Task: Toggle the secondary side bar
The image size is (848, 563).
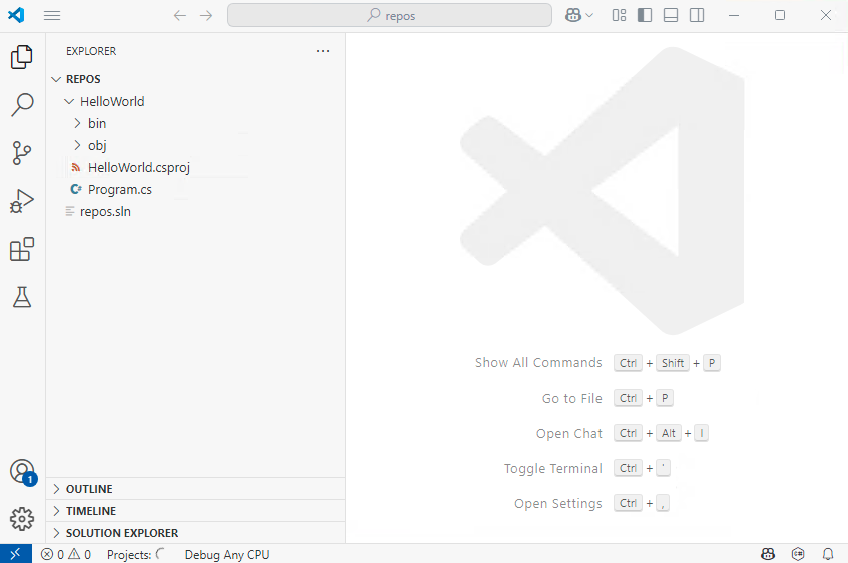Action: (697, 15)
